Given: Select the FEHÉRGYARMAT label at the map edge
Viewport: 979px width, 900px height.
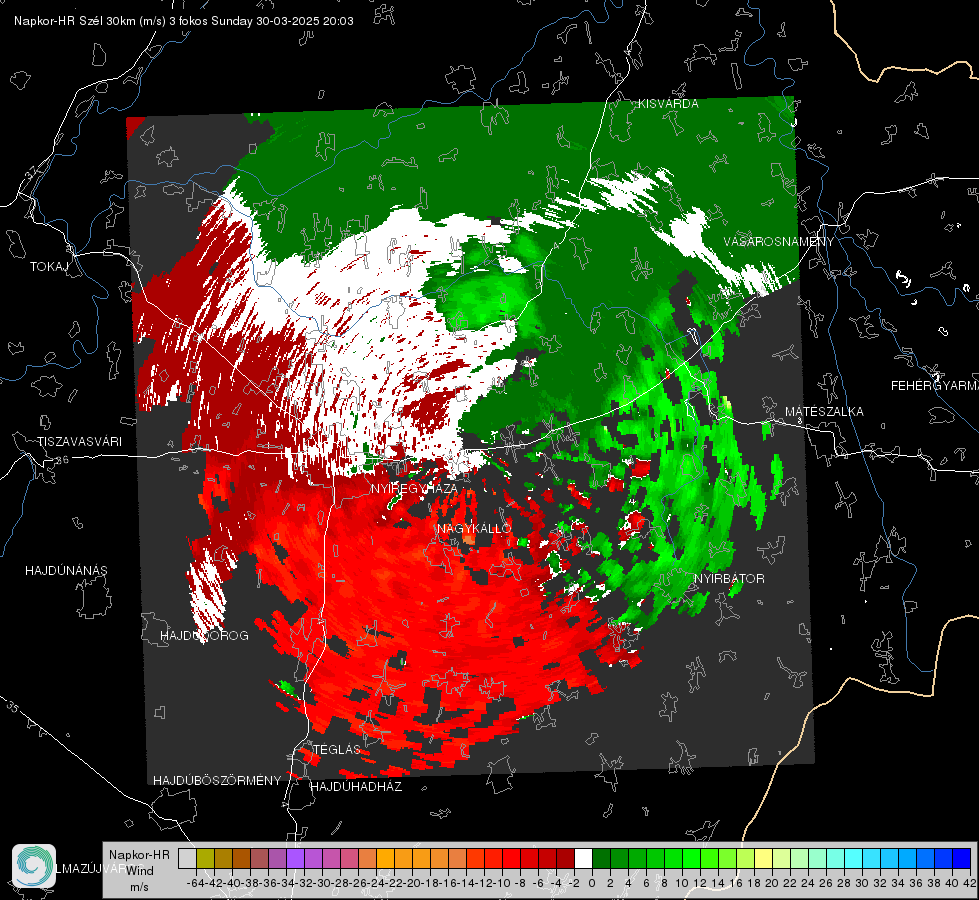Looking at the screenshot, I should (934, 386).
